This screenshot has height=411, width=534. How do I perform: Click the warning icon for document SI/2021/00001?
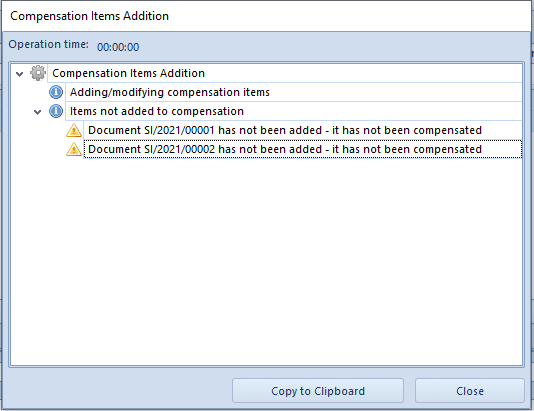(x=74, y=130)
